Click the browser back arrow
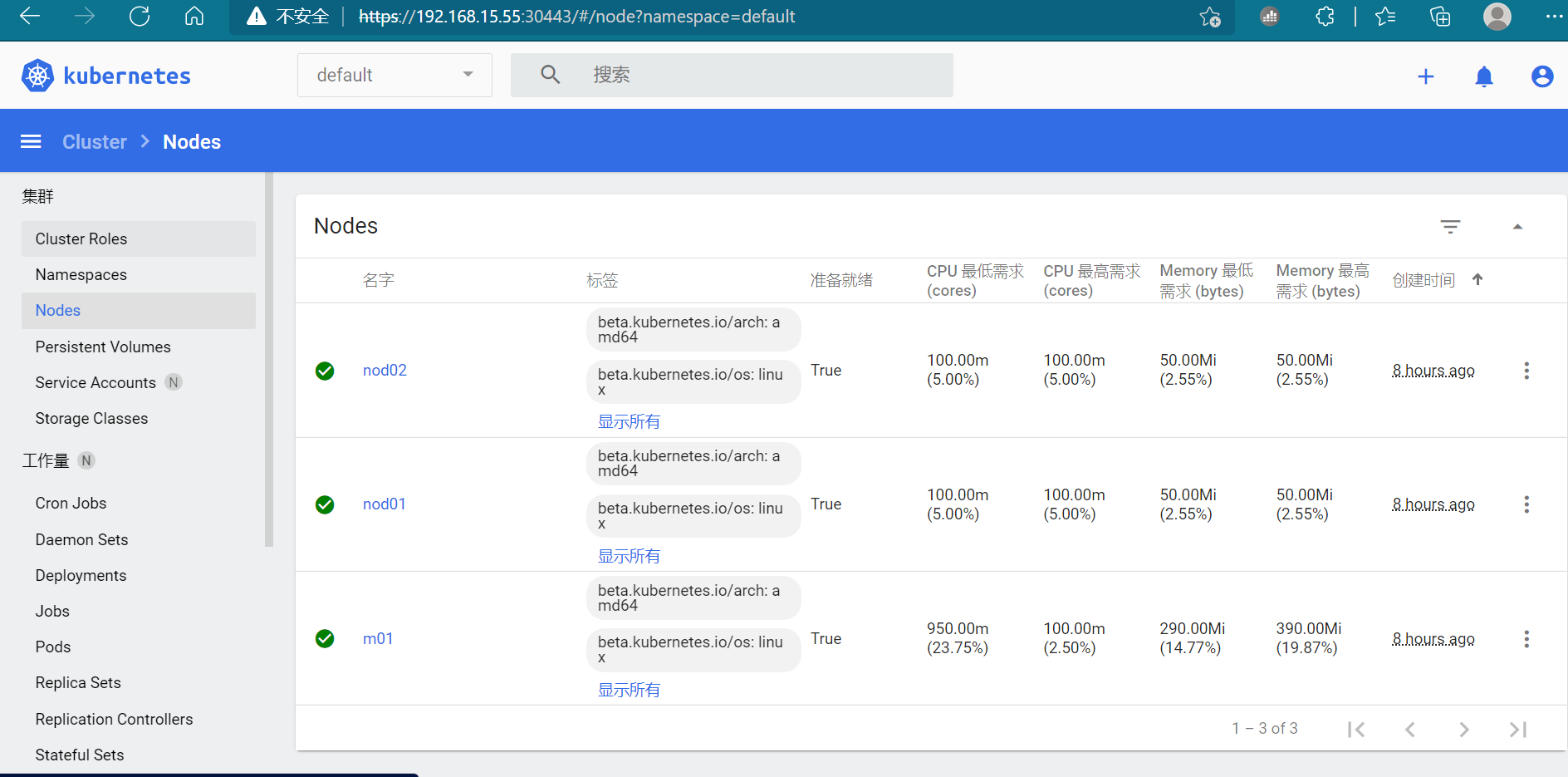 tap(30, 17)
